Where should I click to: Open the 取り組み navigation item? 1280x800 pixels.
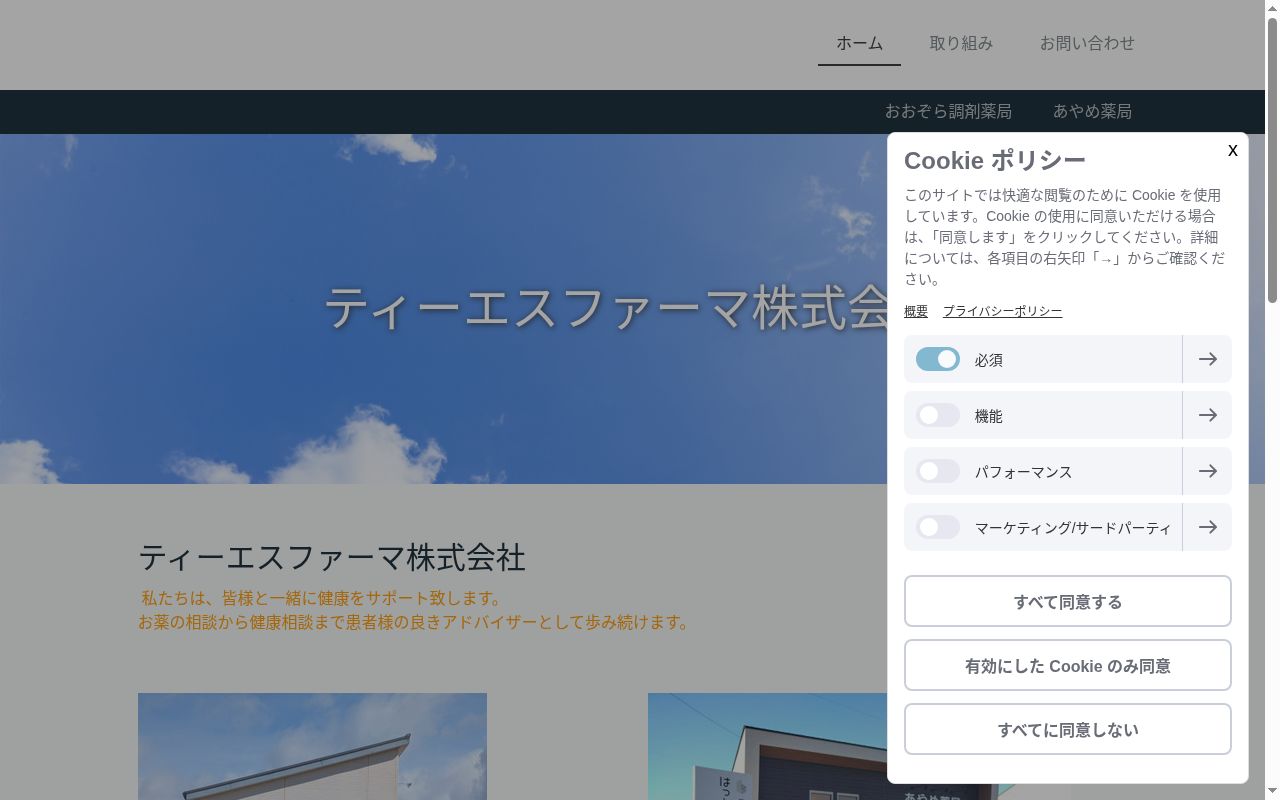tap(961, 43)
